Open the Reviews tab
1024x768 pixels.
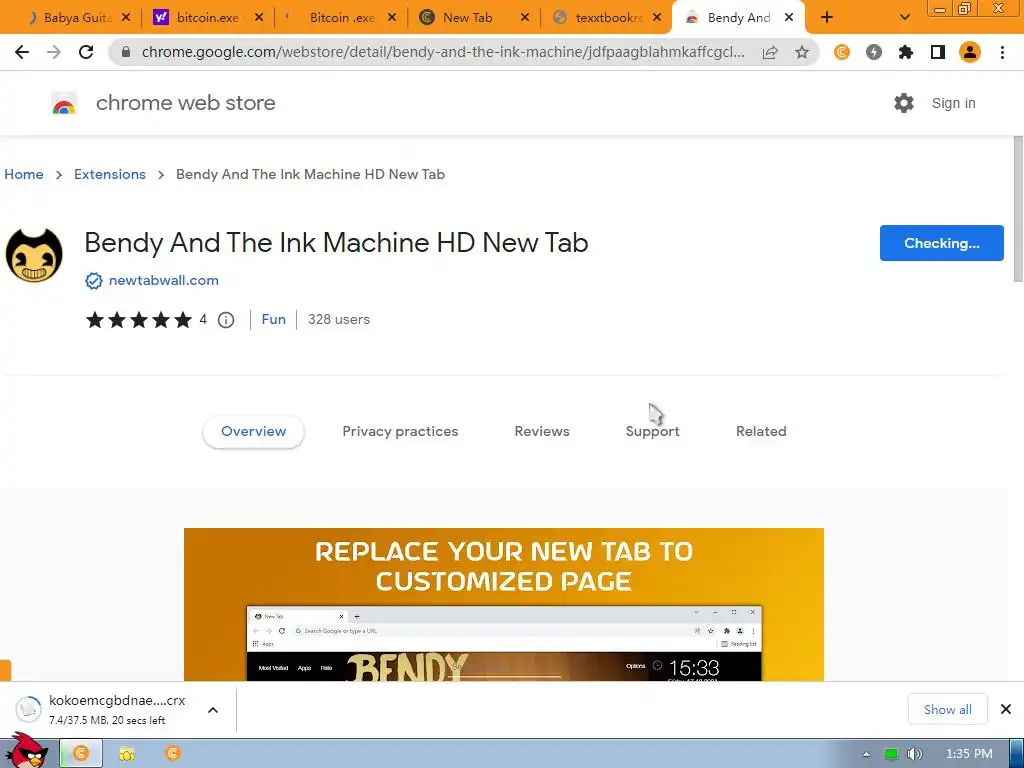(542, 432)
